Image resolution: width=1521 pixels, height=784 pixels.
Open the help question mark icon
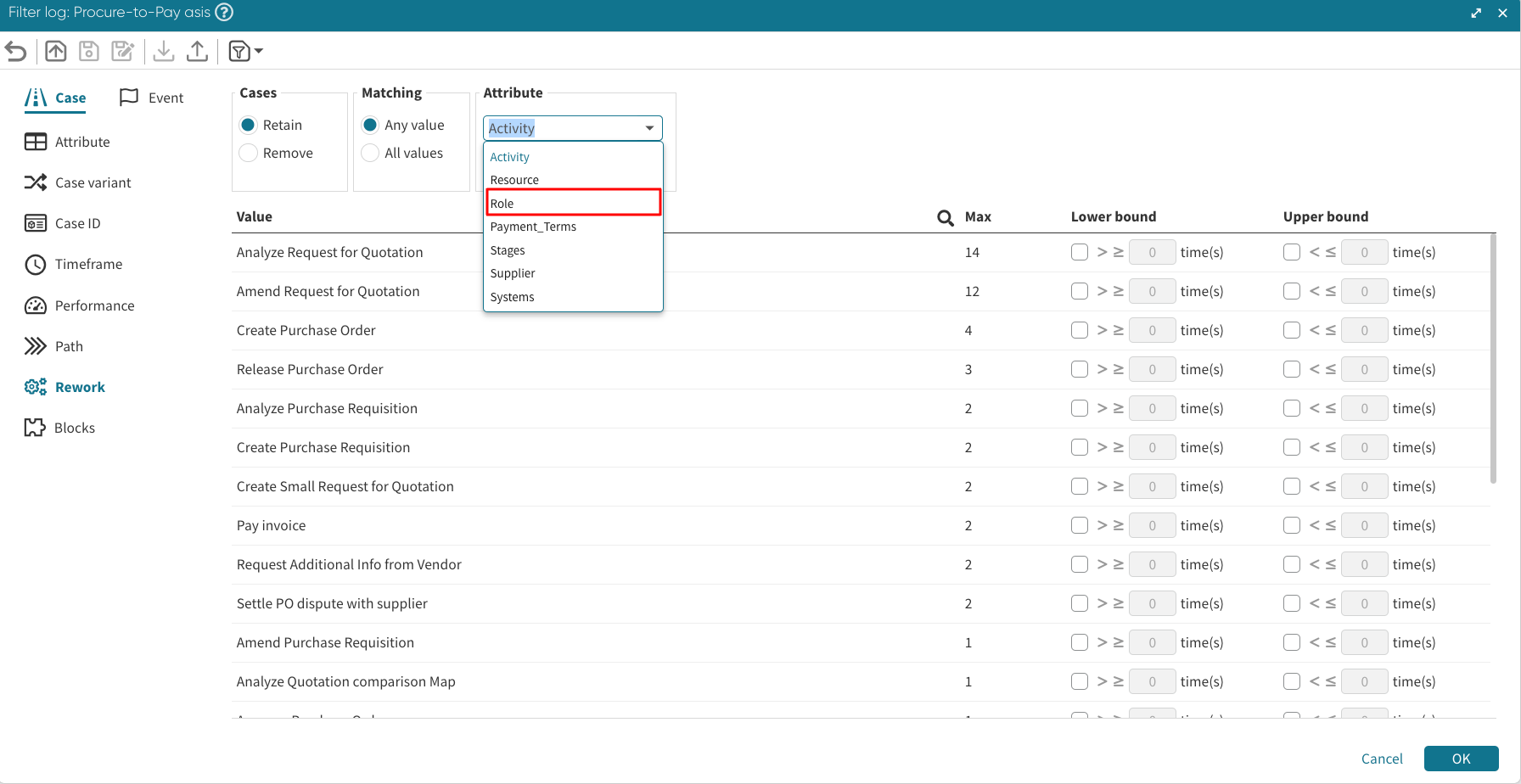tap(224, 13)
